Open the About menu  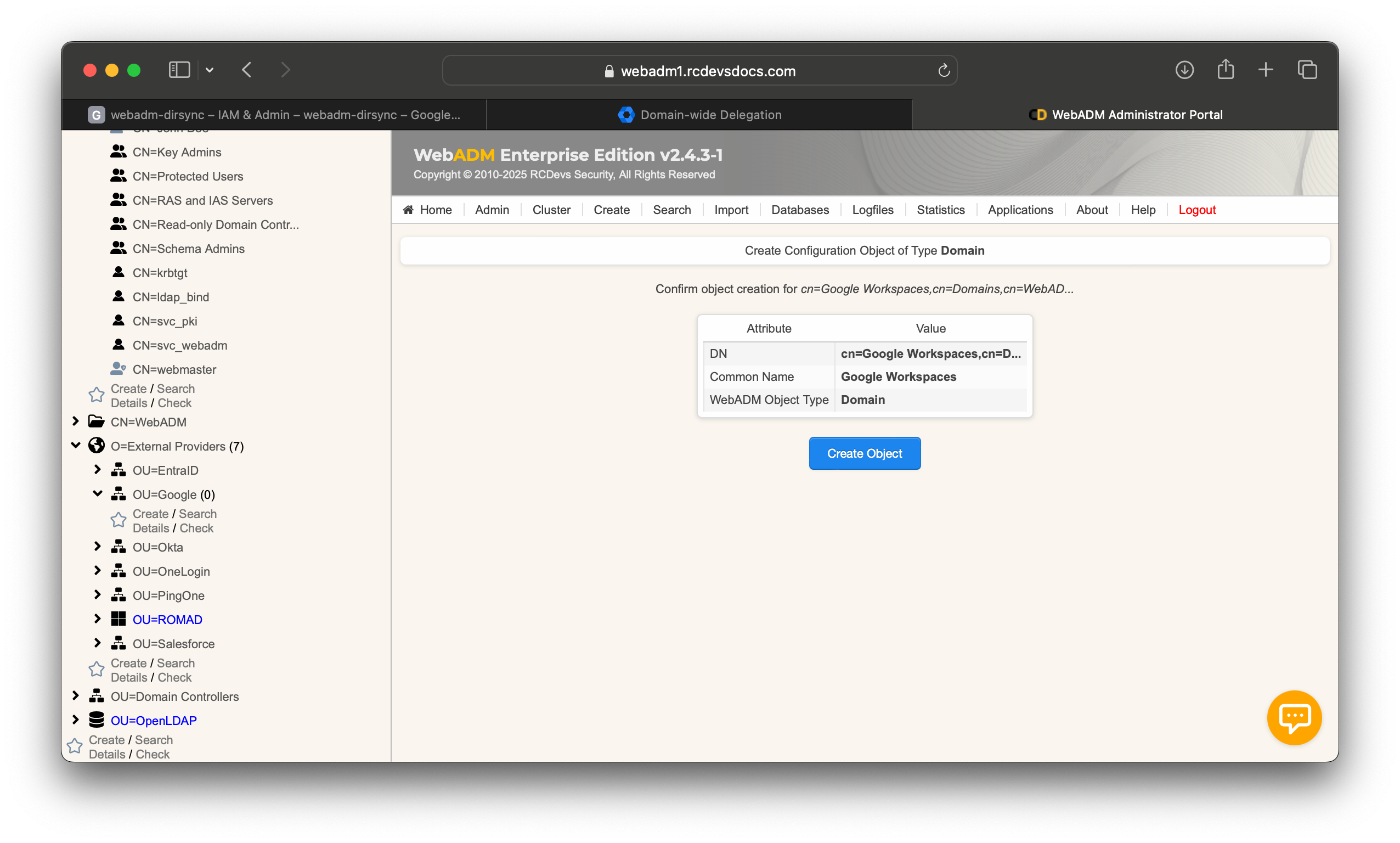[x=1091, y=210]
